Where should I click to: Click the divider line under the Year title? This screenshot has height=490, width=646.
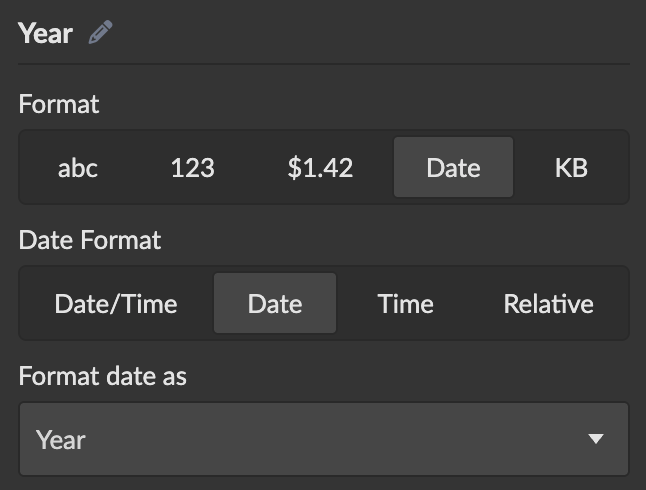[323, 65]
